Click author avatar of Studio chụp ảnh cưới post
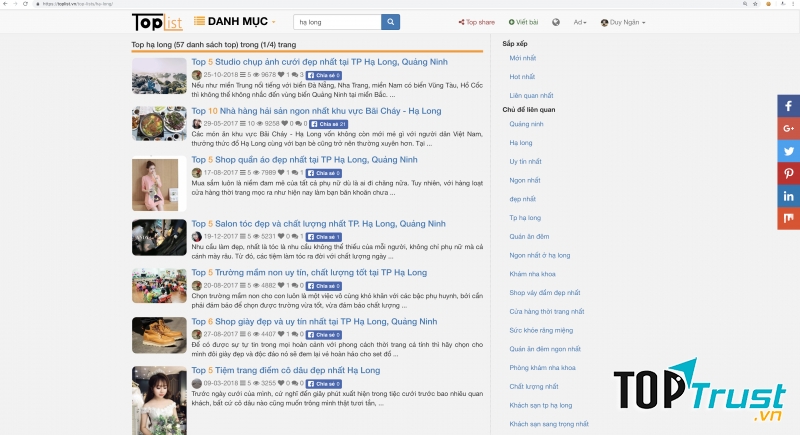Screen dimensions: 800x435 coord(196,75)
